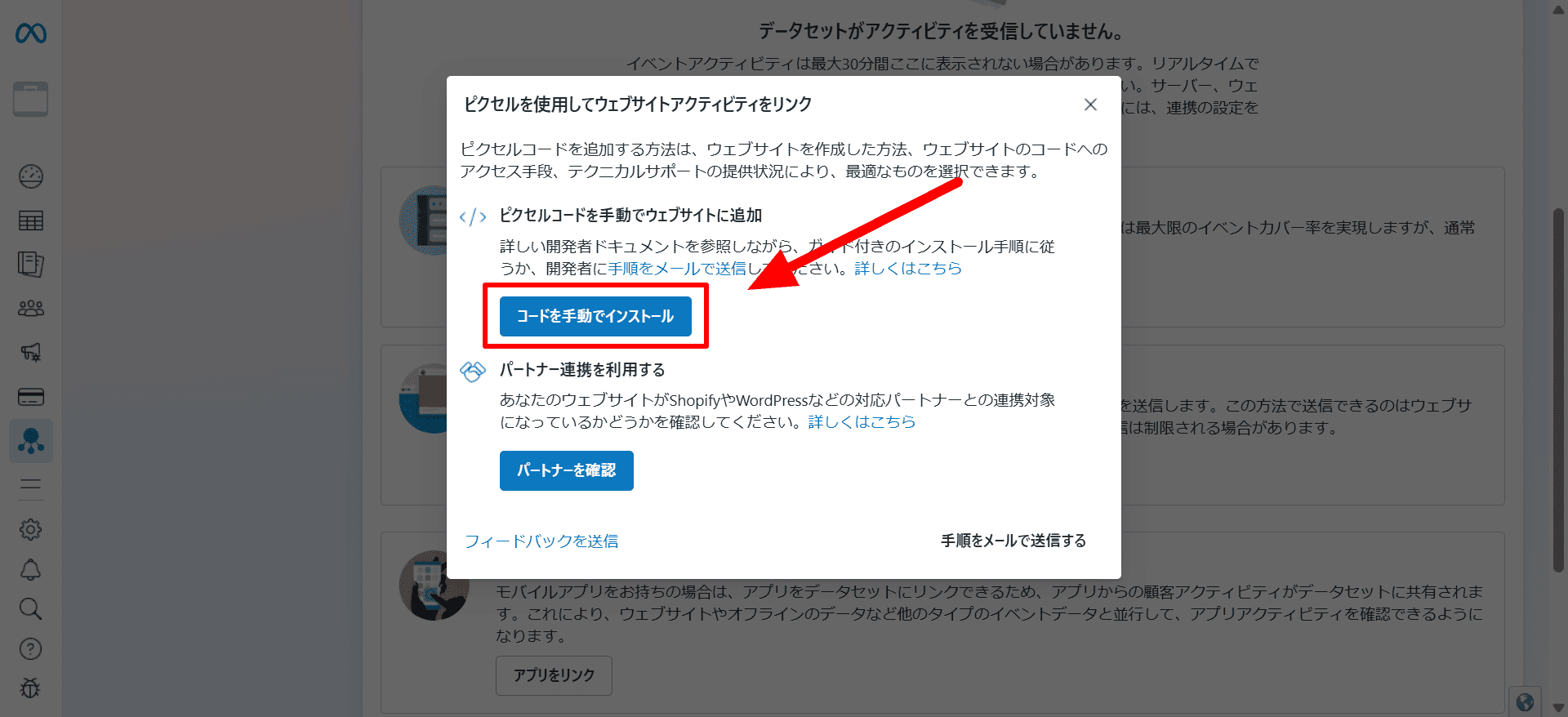The image size is (1568, 717).
Task: Open the dashboard gauge icon in sidebar
Action: pos(31,176)
